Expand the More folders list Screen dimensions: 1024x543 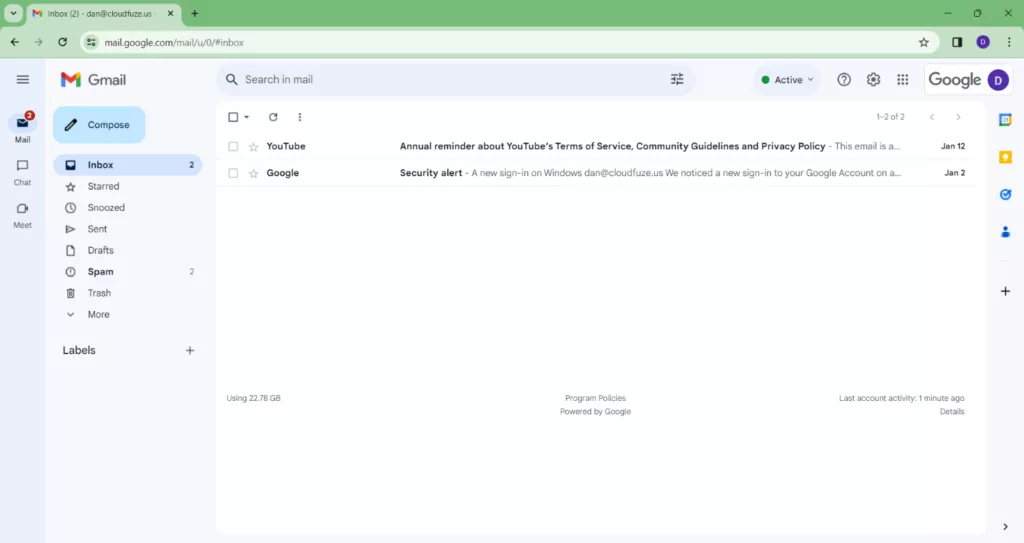click(98, 314)
